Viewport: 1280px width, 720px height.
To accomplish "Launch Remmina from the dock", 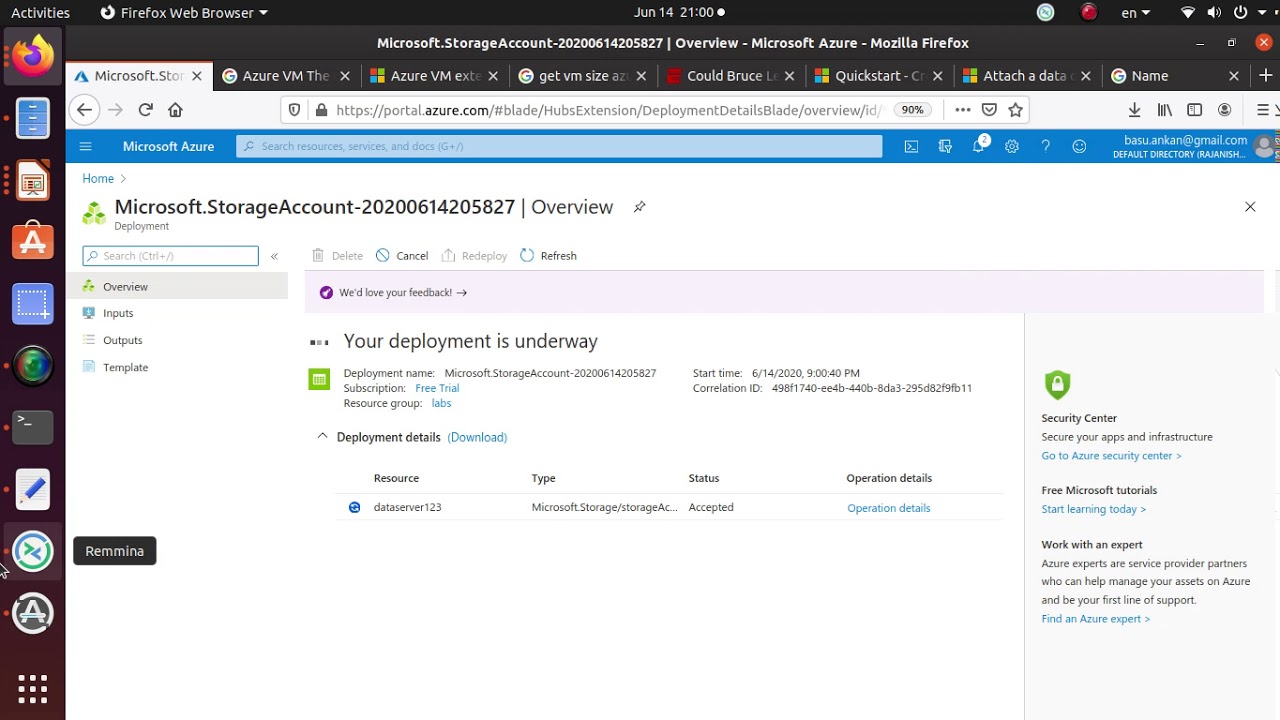I will coord(33,551).
